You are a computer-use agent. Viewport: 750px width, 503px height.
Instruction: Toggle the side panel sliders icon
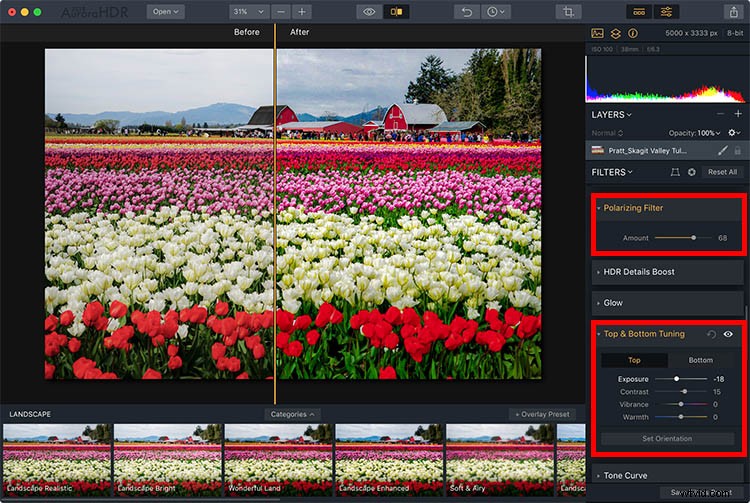tap(666, 11)
